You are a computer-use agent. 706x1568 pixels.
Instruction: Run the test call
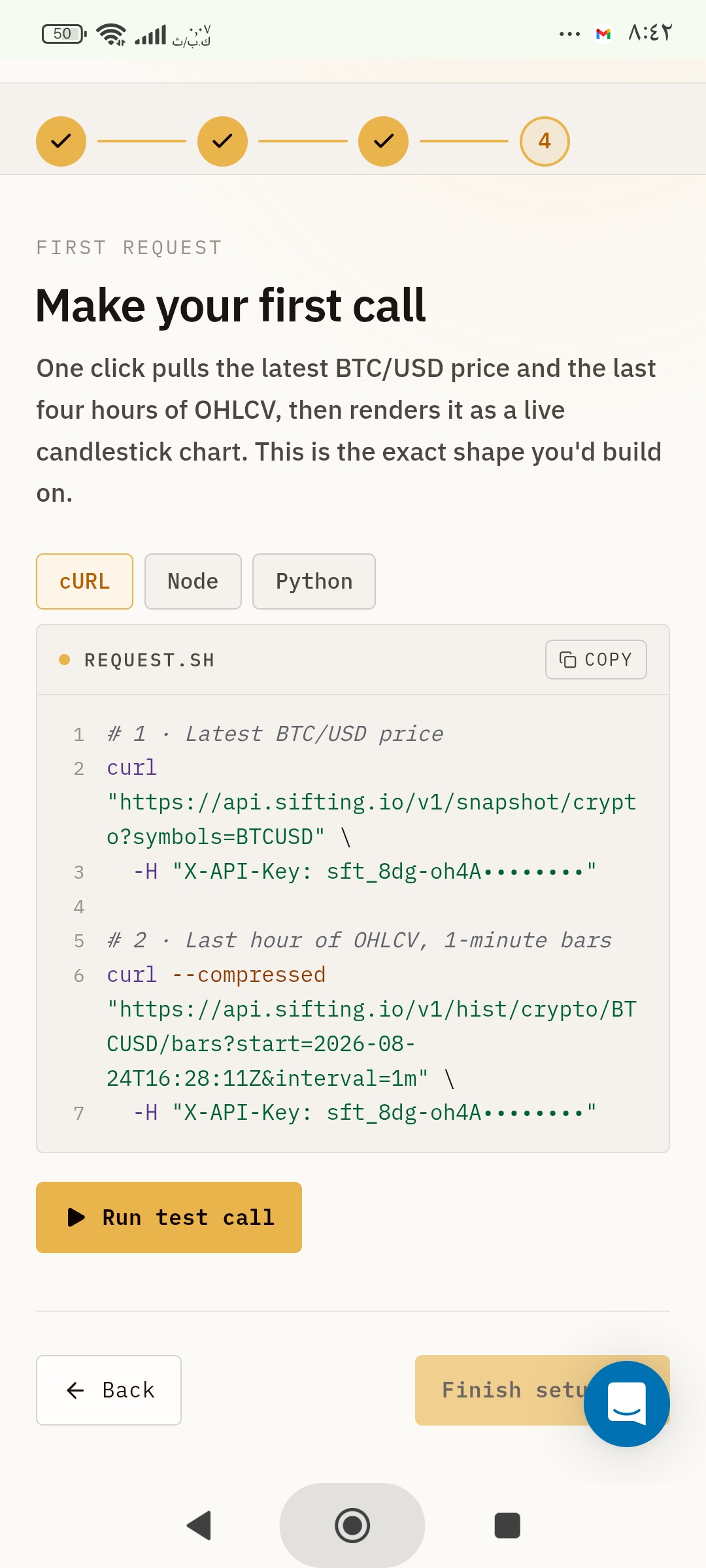pyautogui.click(x=169, y=1217)
